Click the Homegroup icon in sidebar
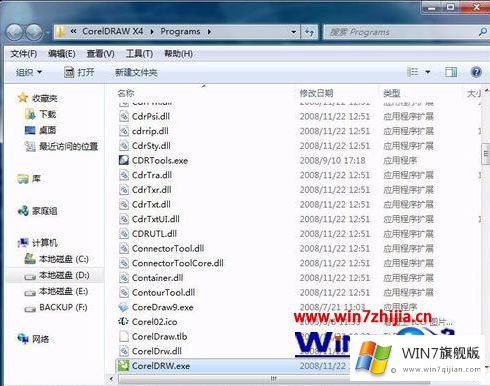 (x=23, y=211)
